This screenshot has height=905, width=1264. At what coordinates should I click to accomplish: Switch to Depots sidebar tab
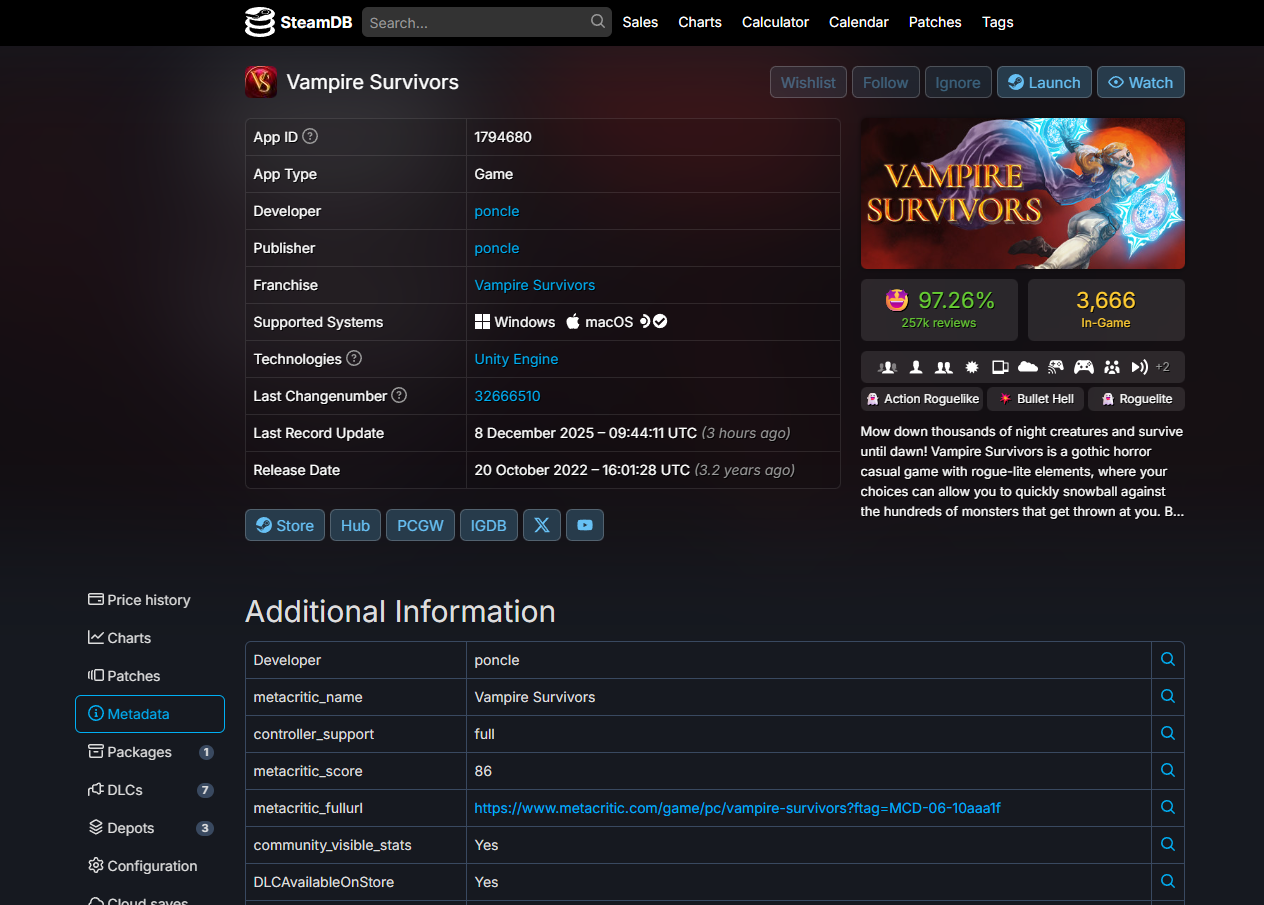(x=150, y=828)
